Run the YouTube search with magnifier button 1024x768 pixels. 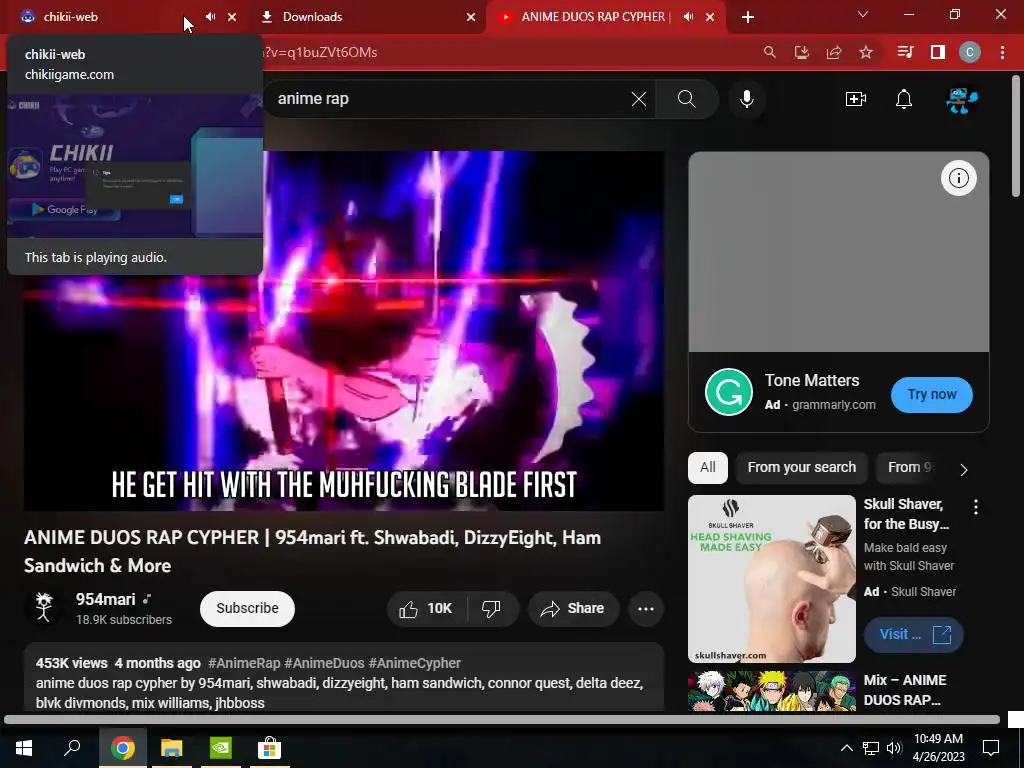click(x=686, y=99)
